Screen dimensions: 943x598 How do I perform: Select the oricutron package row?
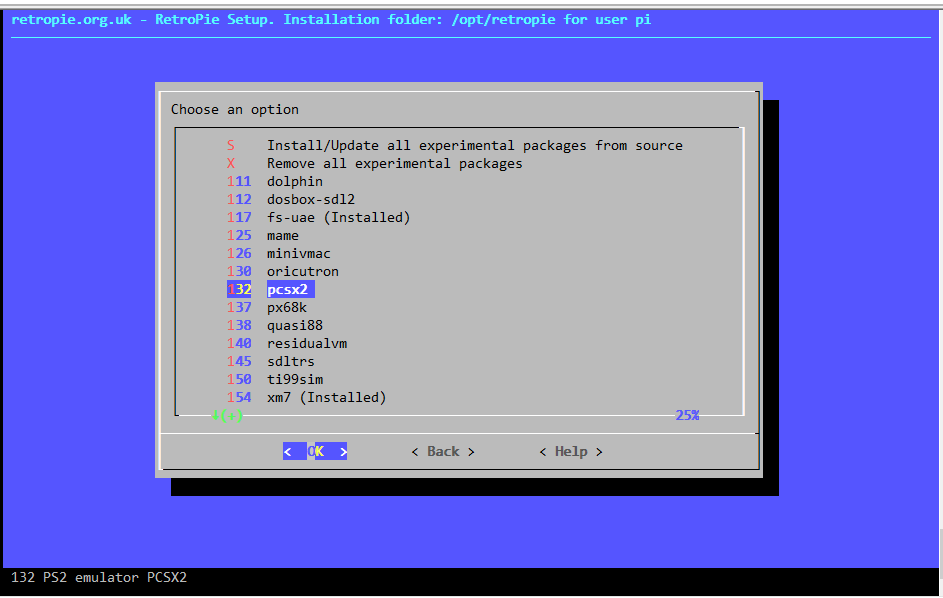tap(283, 272)
